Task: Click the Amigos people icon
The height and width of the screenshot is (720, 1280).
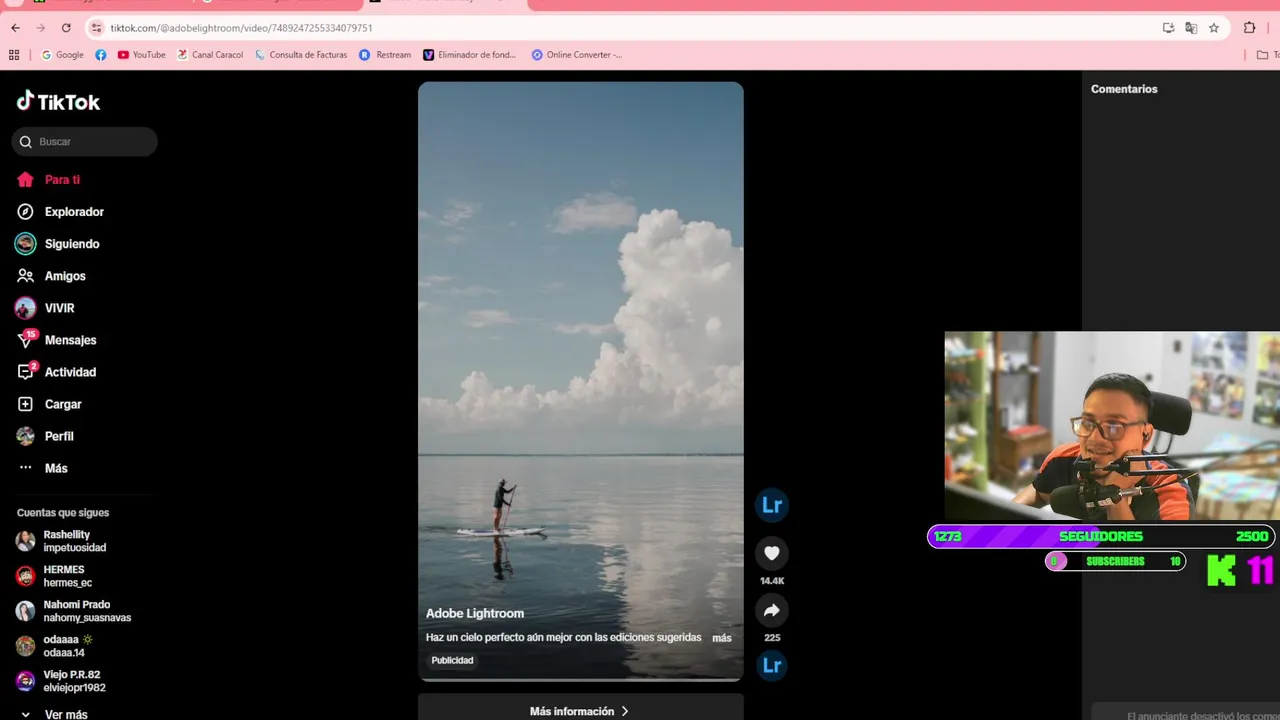Action: click(x=25, y=276)
